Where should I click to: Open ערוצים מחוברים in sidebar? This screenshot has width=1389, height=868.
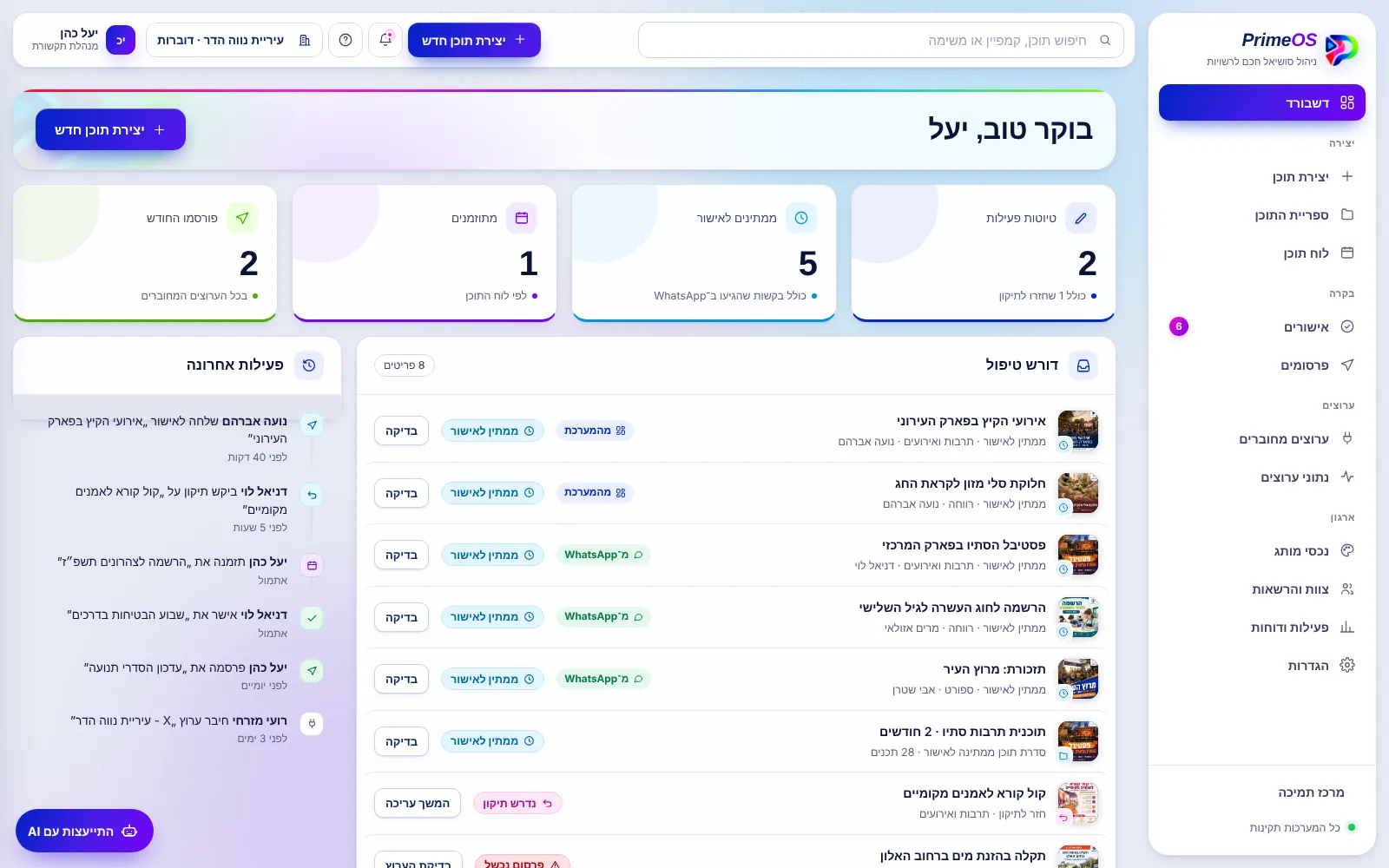[x=1261, y=438]
